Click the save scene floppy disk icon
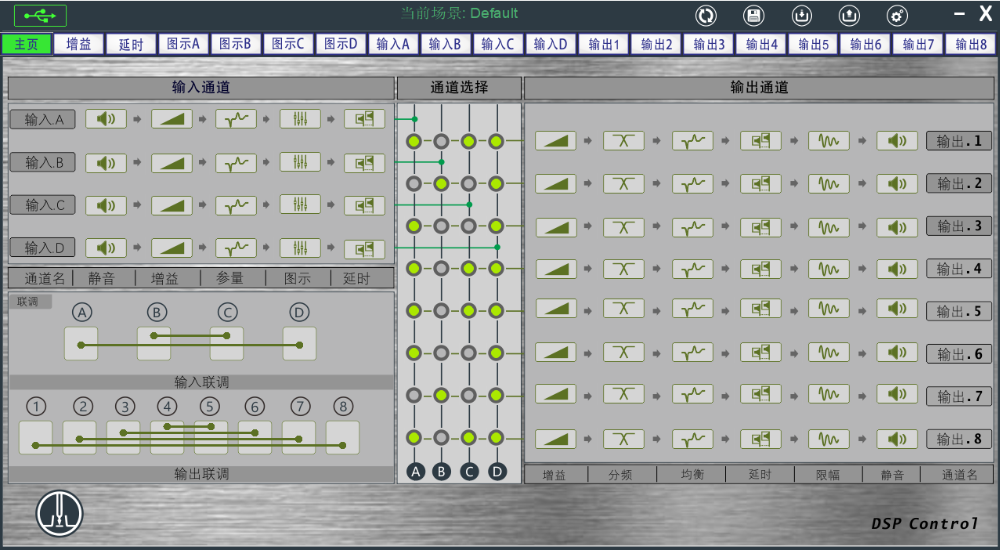 (x=753, y=15)
